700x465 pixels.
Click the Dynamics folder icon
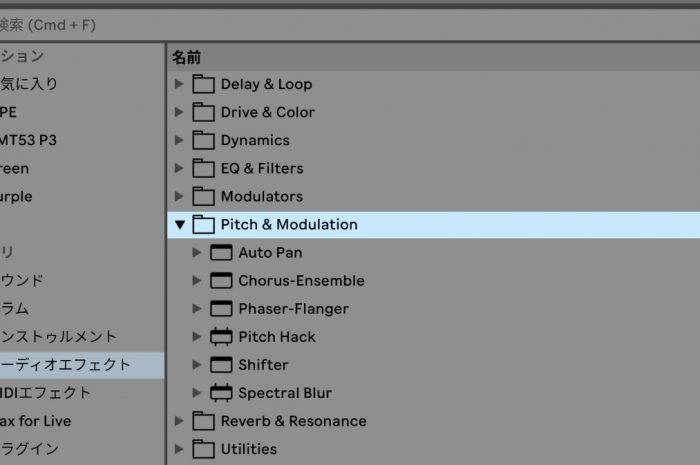point(203,140)
